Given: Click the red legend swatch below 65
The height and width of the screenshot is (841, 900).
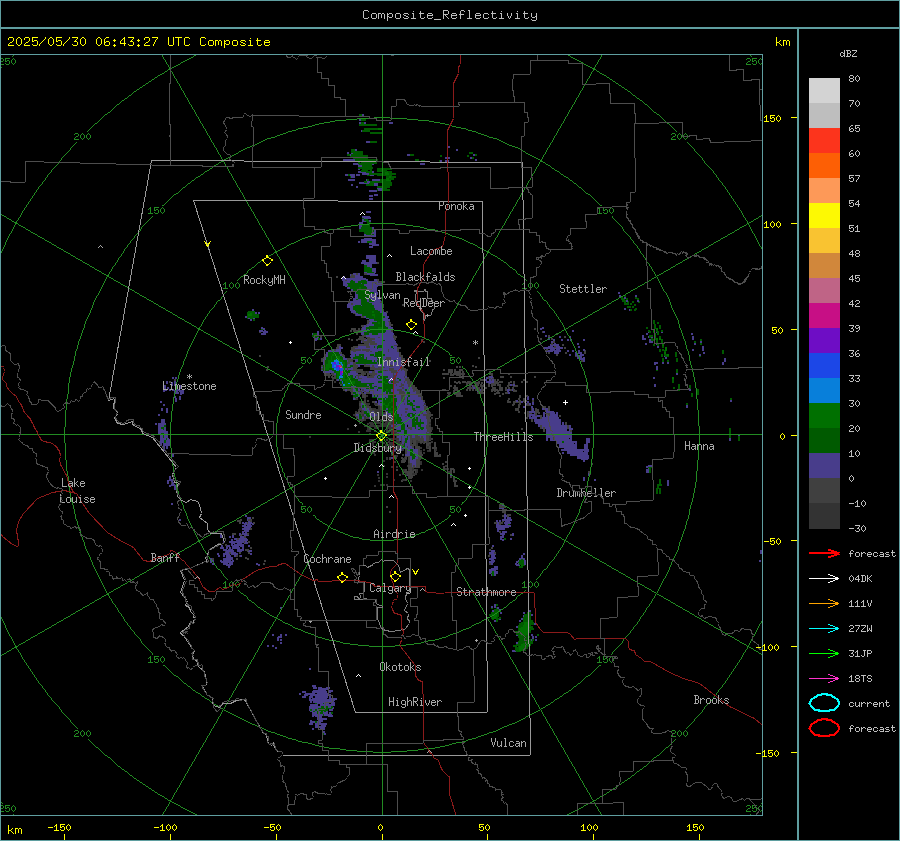Looking at the screenshot, I should point(824,141).
